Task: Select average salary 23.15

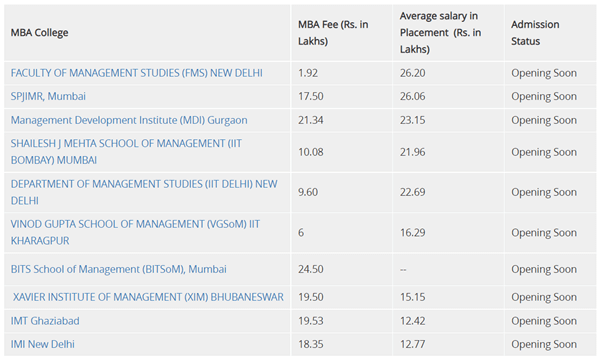Action: (412, 120)
